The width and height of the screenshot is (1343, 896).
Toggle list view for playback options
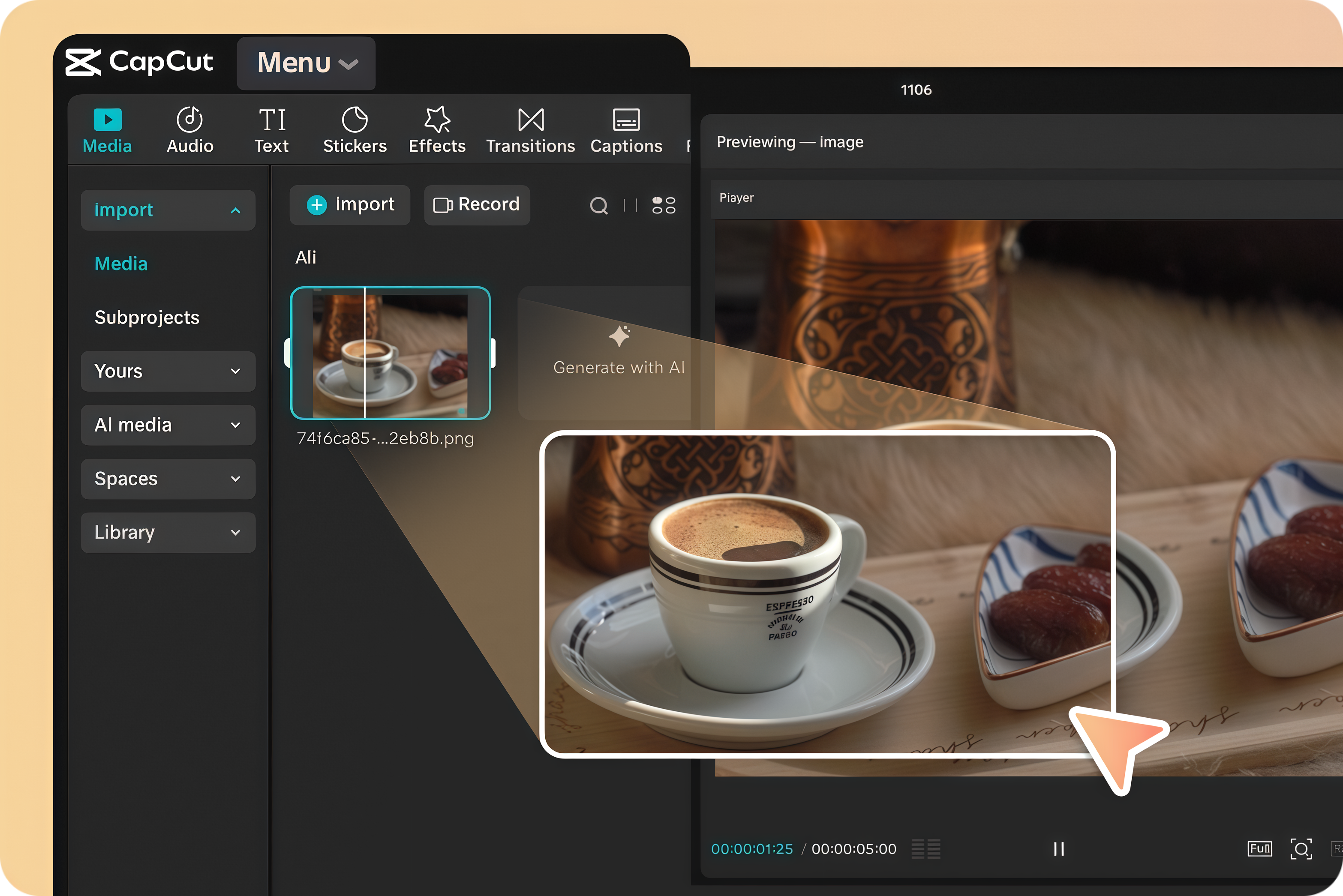click(926, 849)
